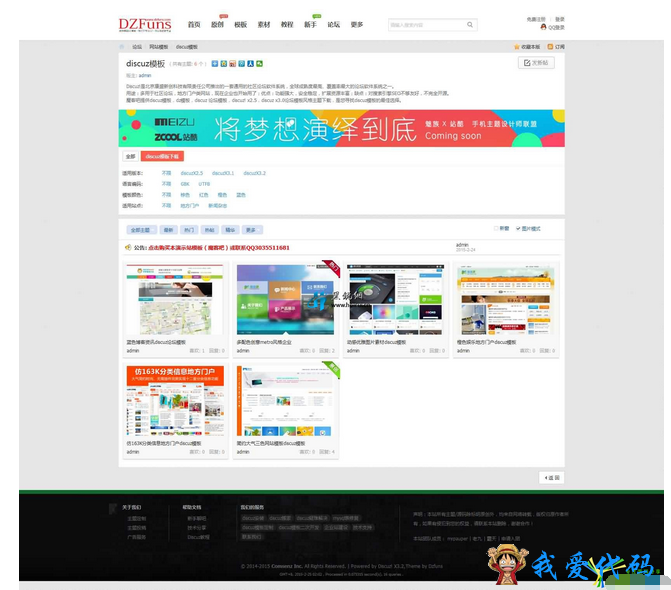This screenshot has width=671, height=590.
Task: Click the announcement speaker icon
Action: click(128, 247)
